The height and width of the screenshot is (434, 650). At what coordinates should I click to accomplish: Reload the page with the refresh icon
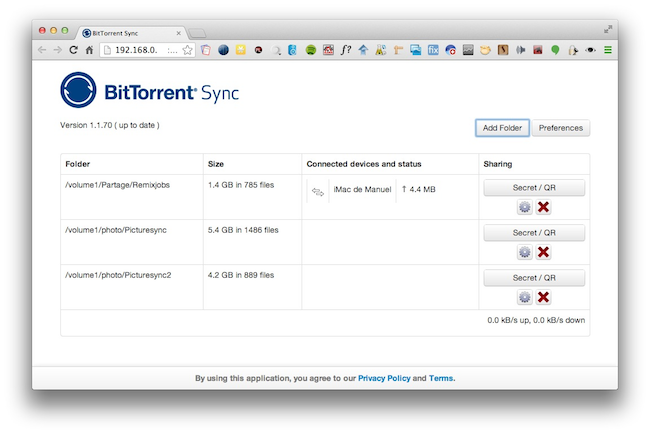[x=73, y=50]
